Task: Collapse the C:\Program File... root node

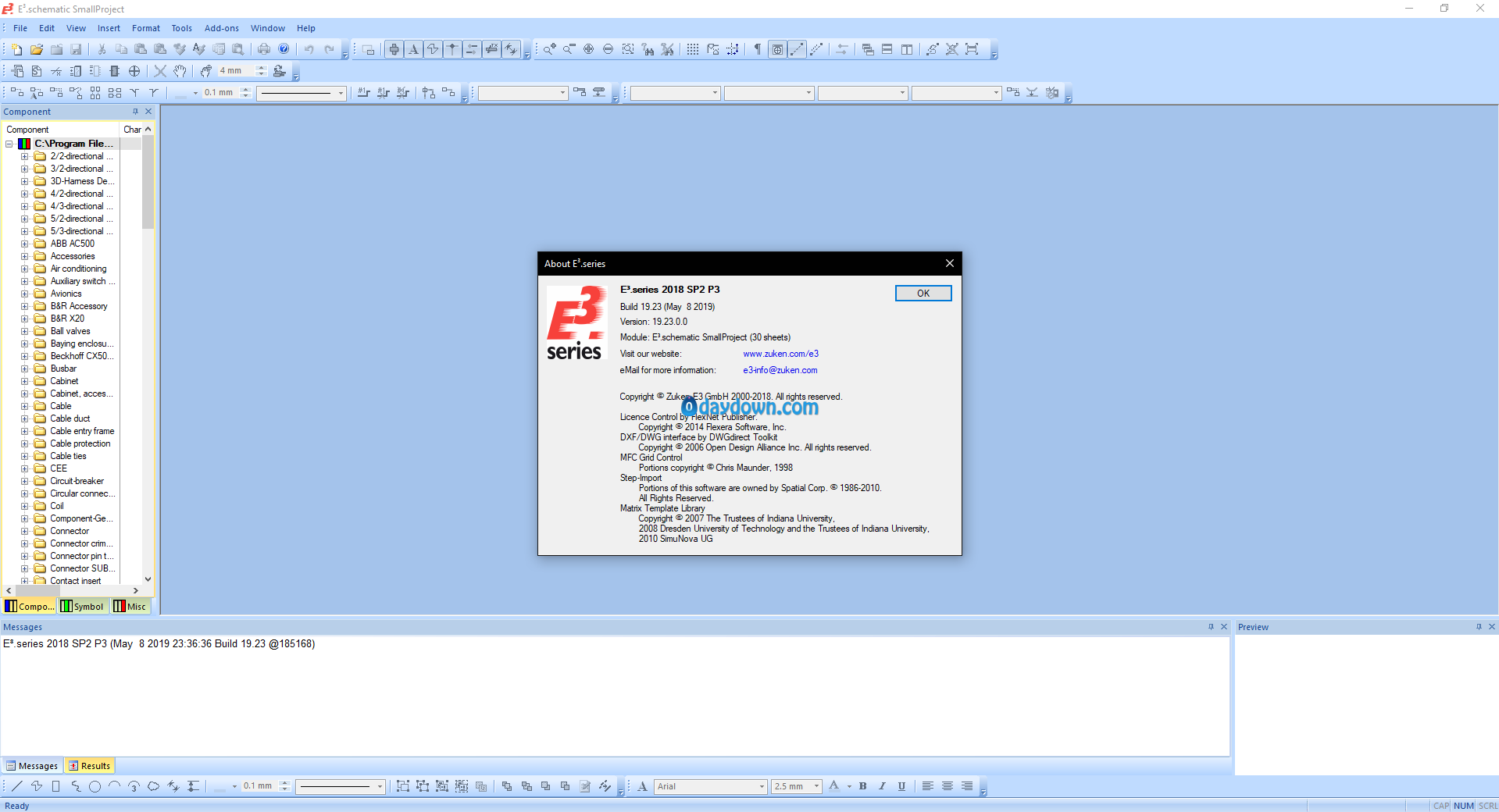Action: [9, 144]
